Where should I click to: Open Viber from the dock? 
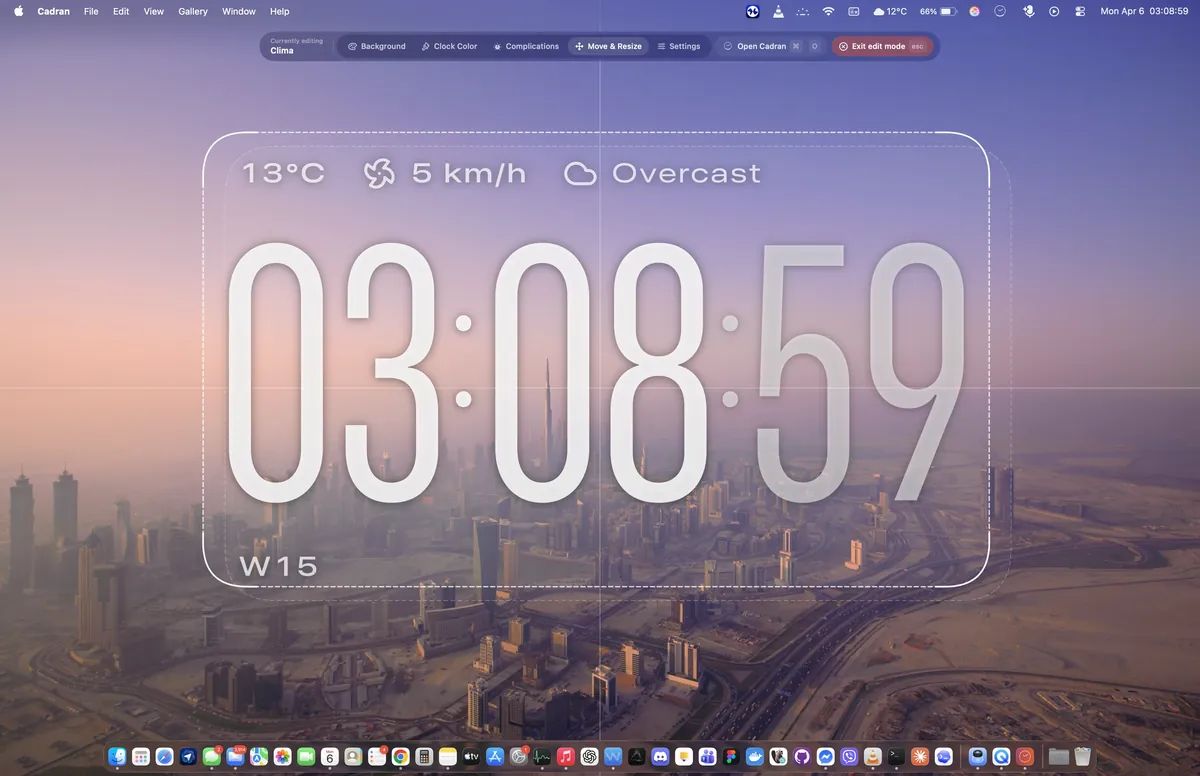click(x=849, y=757)
